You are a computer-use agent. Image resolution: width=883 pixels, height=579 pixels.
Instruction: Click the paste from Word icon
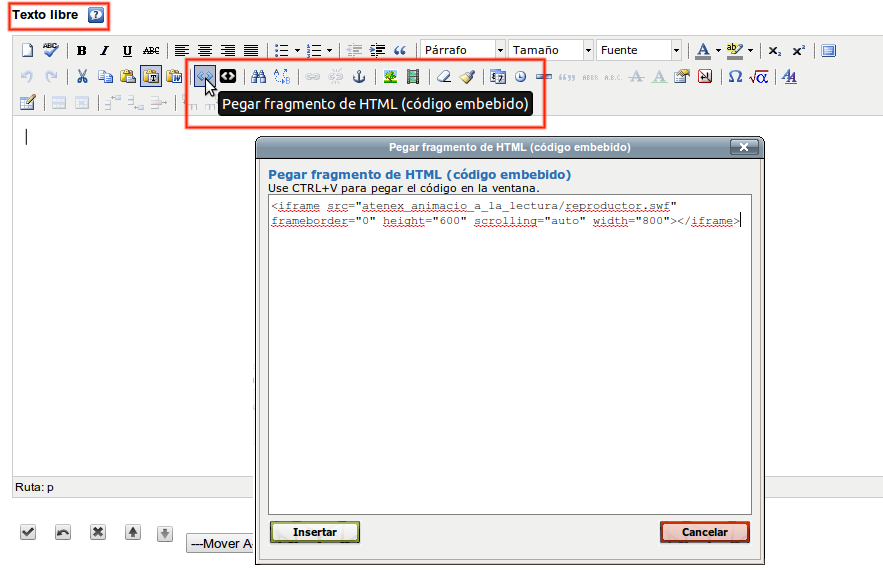tap(176, 76)
